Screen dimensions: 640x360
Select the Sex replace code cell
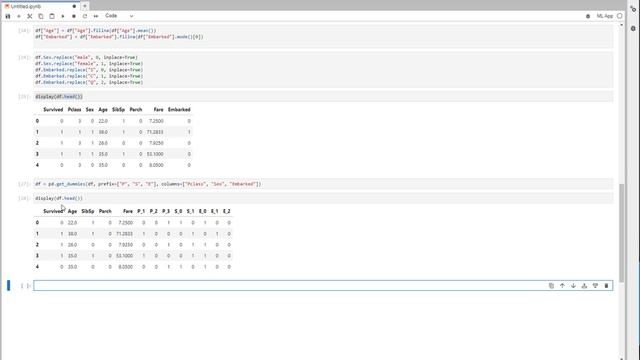(x=323, y=70)
